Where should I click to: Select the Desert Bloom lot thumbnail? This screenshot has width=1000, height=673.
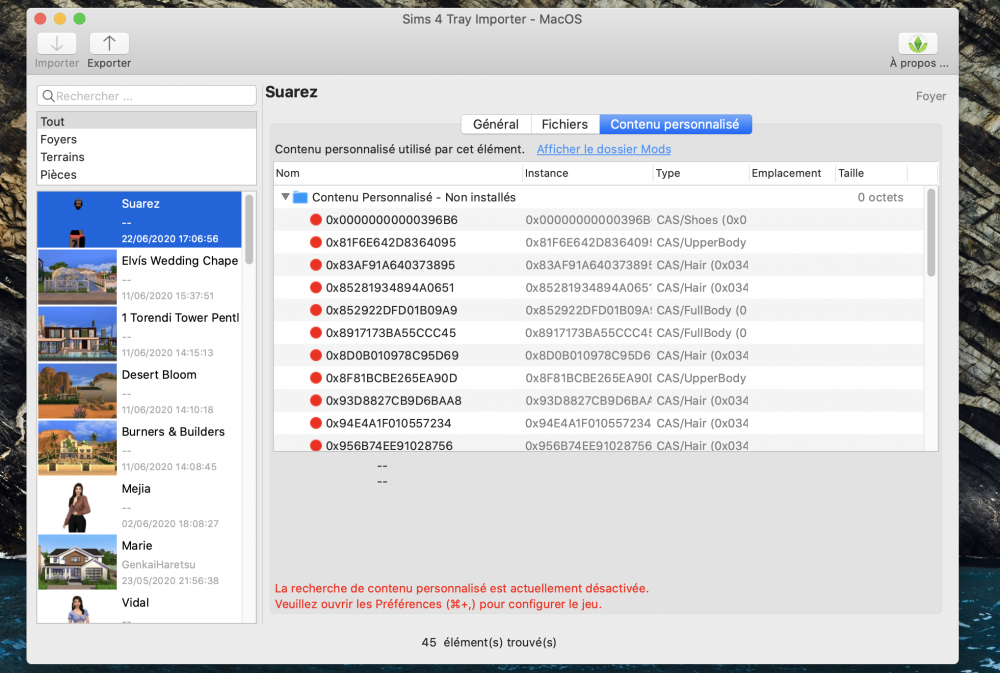coord(77,390)
